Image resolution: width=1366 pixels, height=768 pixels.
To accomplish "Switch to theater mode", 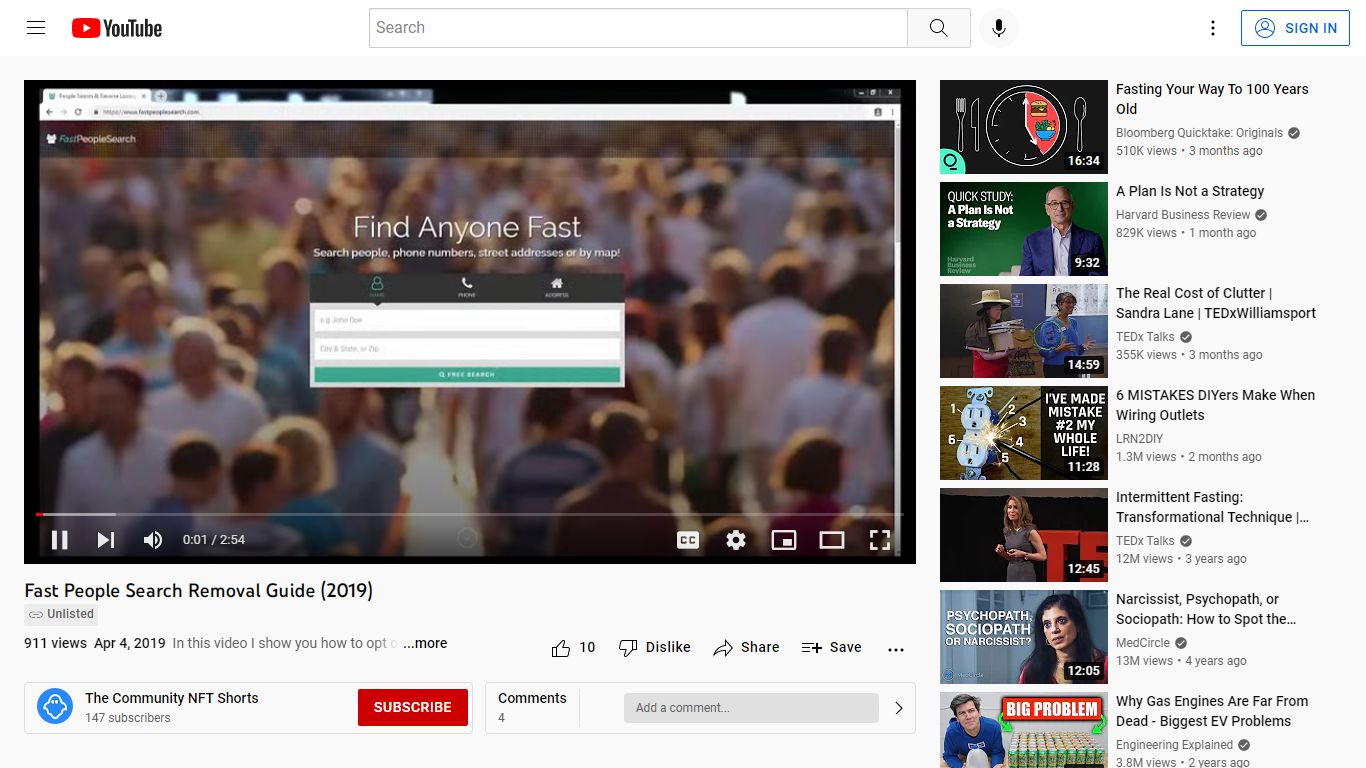I will 832,540.
